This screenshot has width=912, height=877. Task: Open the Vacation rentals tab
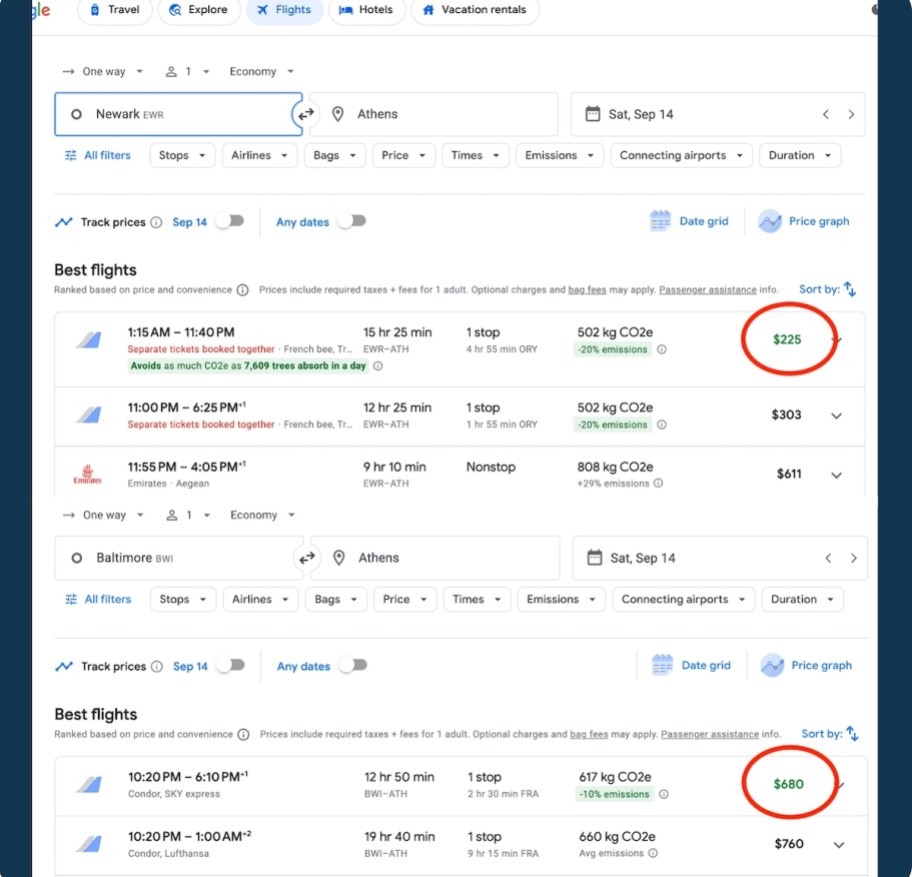pyautogui.click(x=475, y=10)
